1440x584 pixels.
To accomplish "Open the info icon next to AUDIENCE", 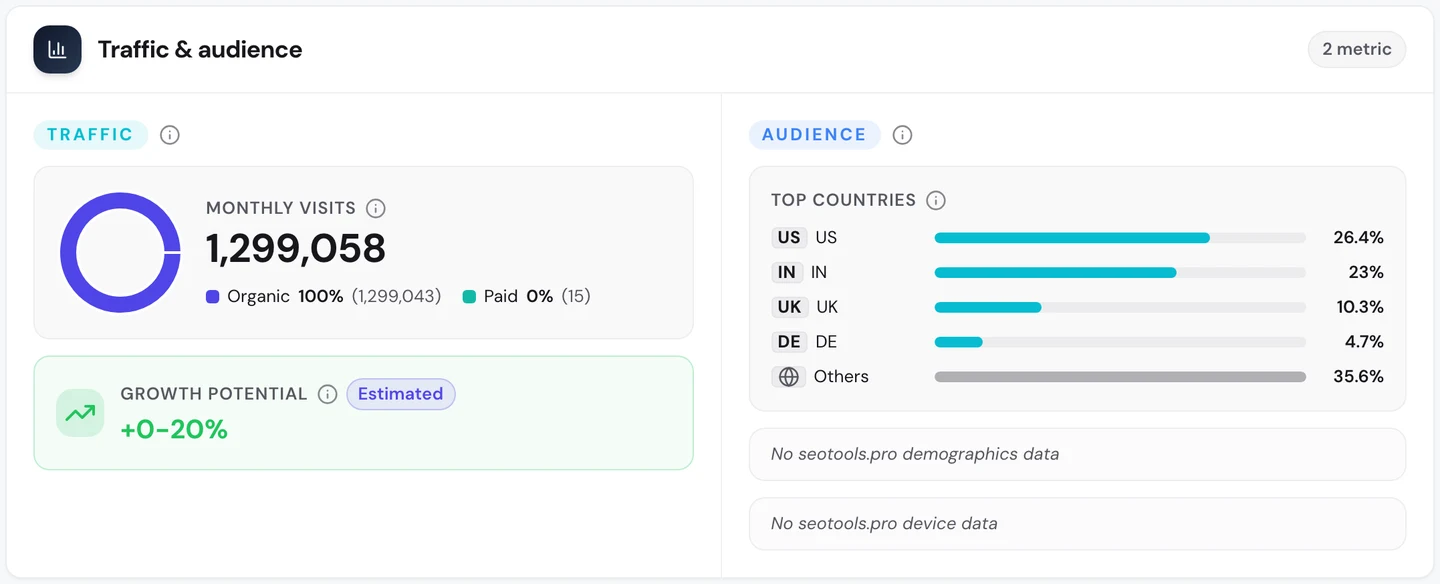I will pos(902,135).
